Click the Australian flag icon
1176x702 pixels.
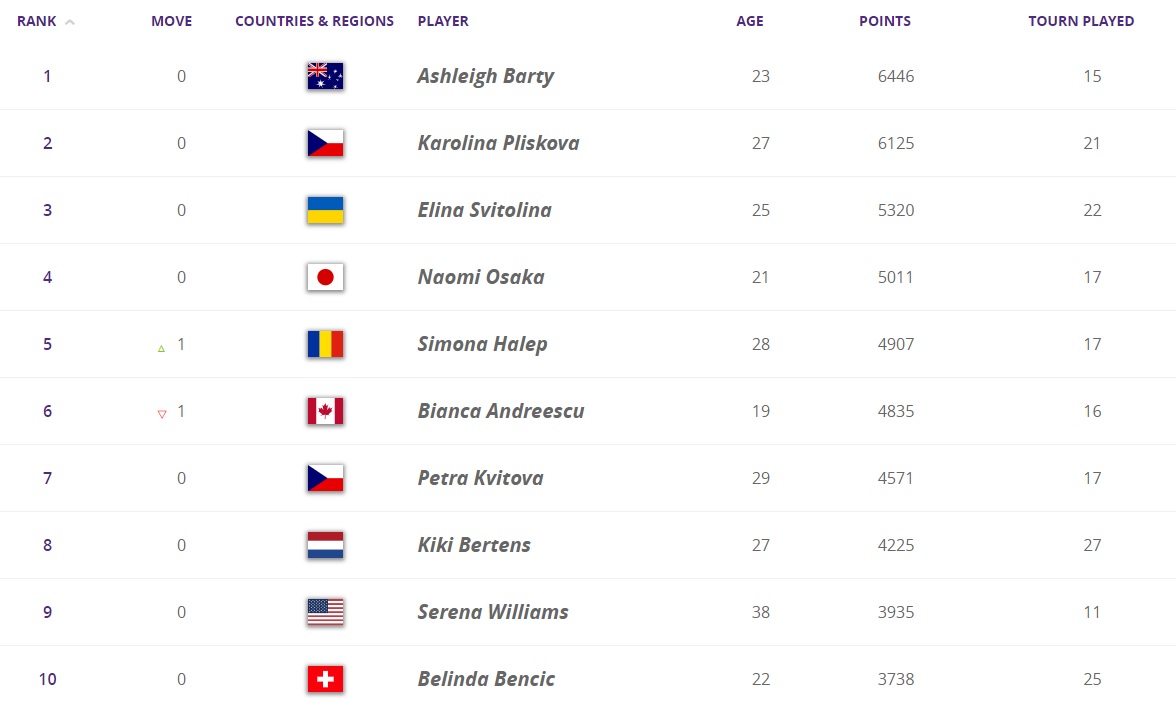tap(325, 77)
